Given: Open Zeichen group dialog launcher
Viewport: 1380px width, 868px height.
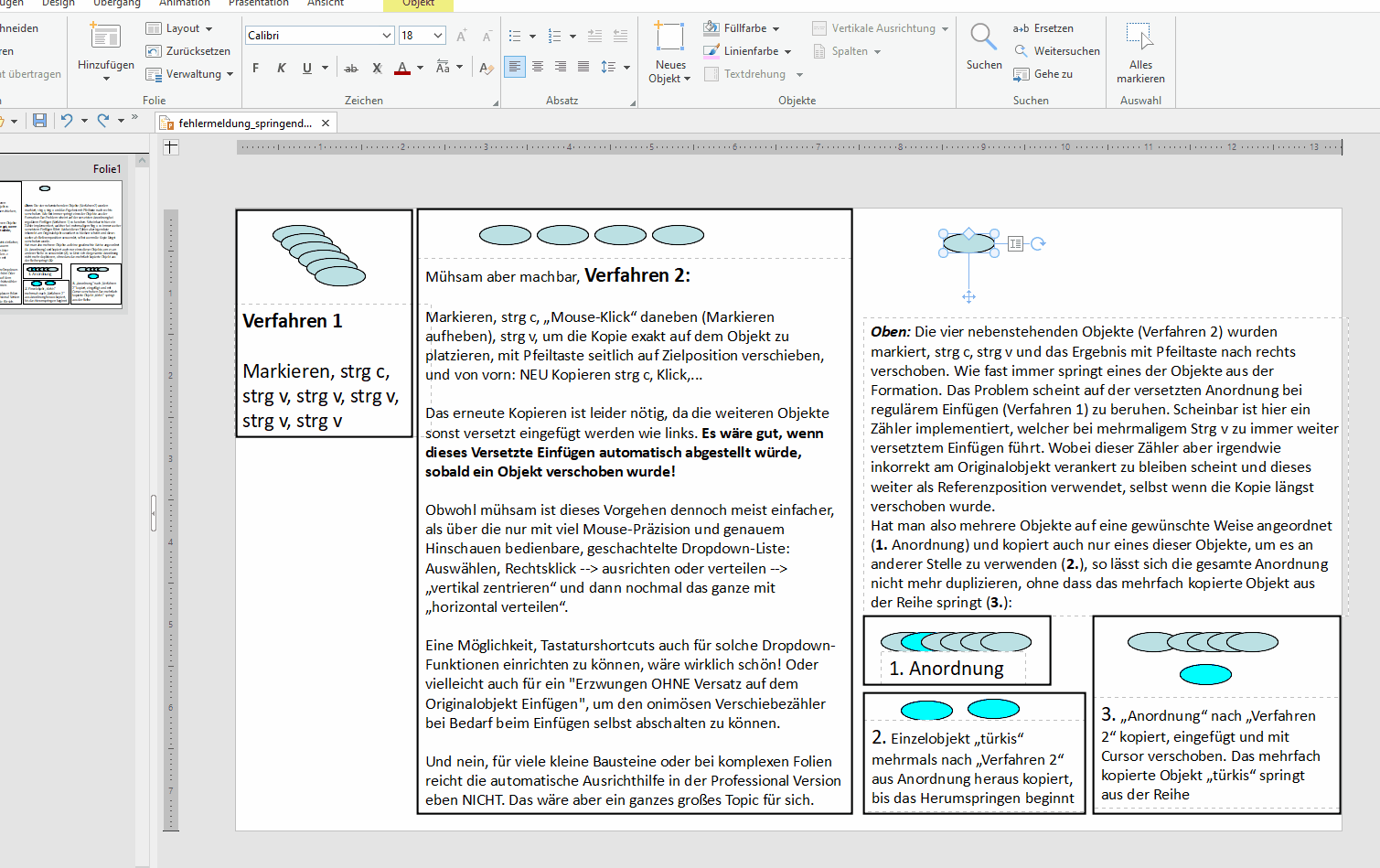Looking at the screenshot, I should click(496, 103).
